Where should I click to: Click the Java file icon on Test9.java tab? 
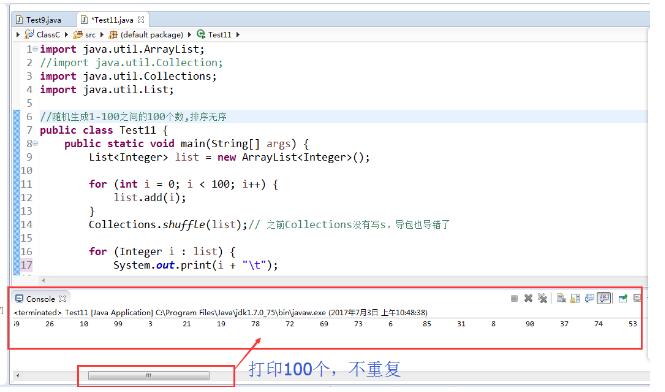click(20, 20)
